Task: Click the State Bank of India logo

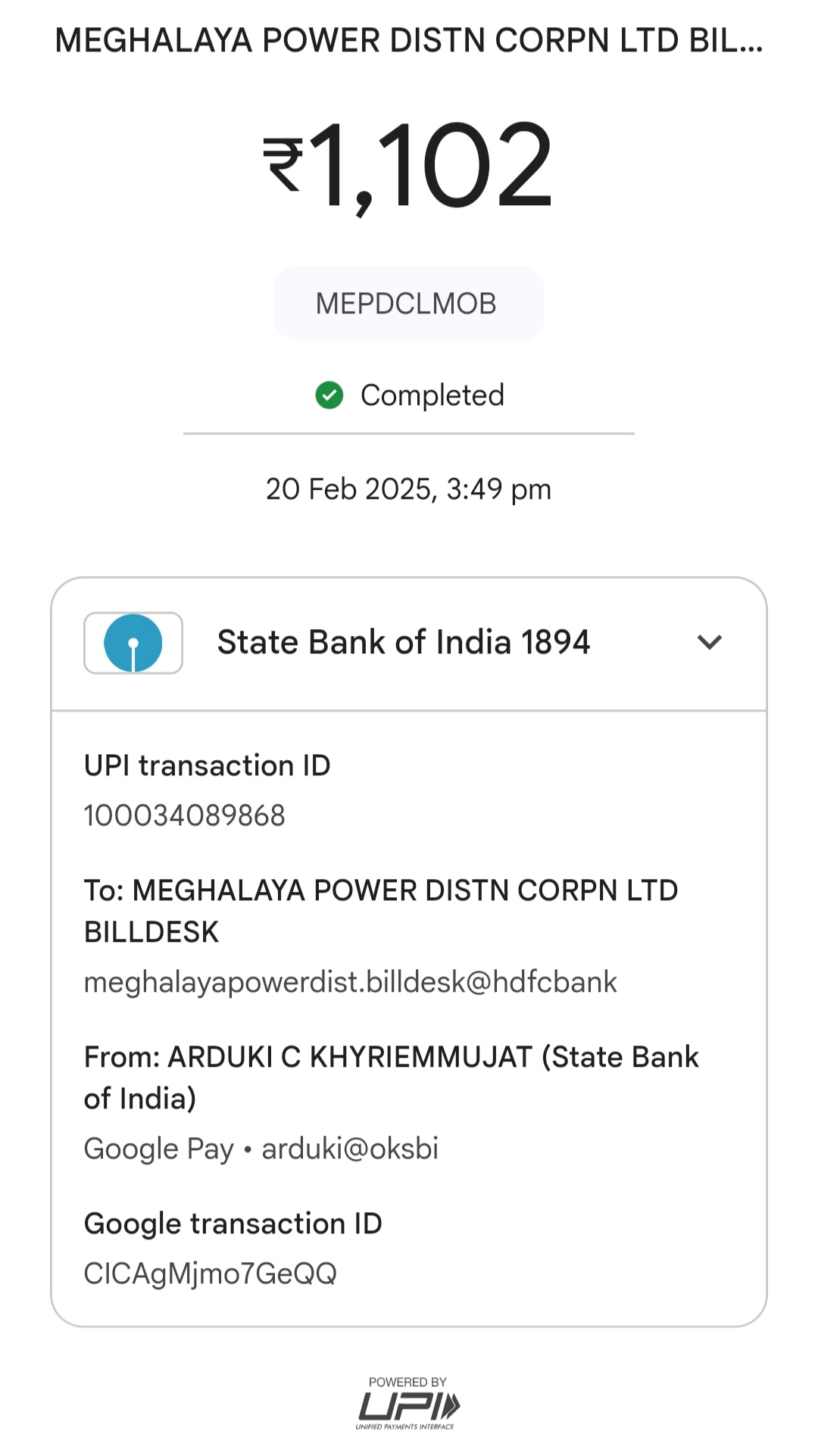Action: pyautogui.click(x=133, y=643)
